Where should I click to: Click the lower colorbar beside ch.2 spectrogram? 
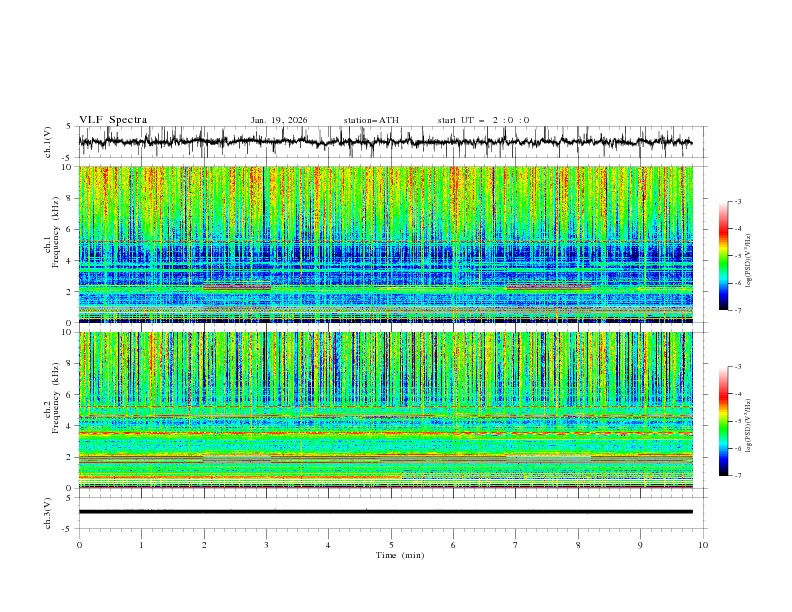pyautogui.click(x=724, y=421)
